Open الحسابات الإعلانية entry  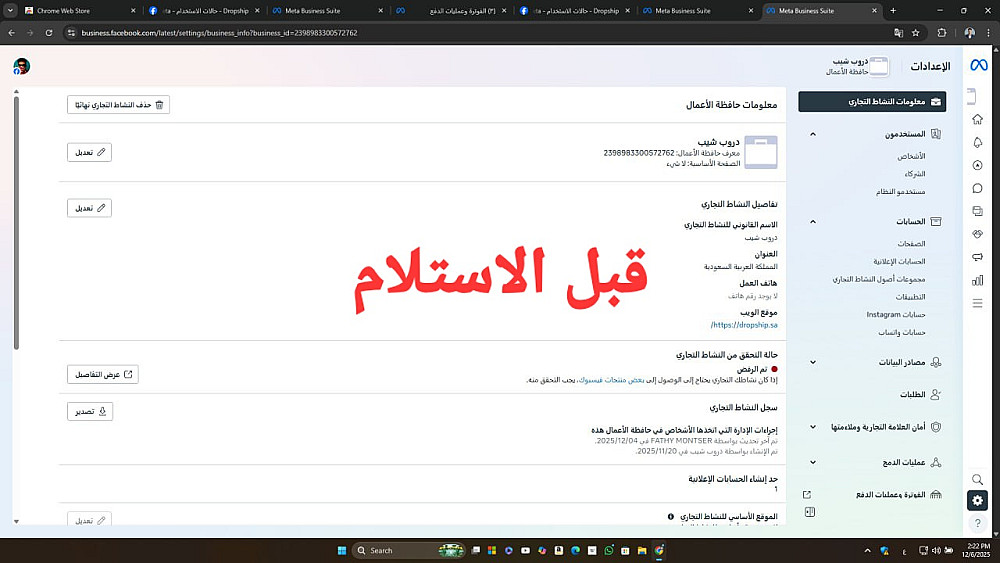[899, 261]
